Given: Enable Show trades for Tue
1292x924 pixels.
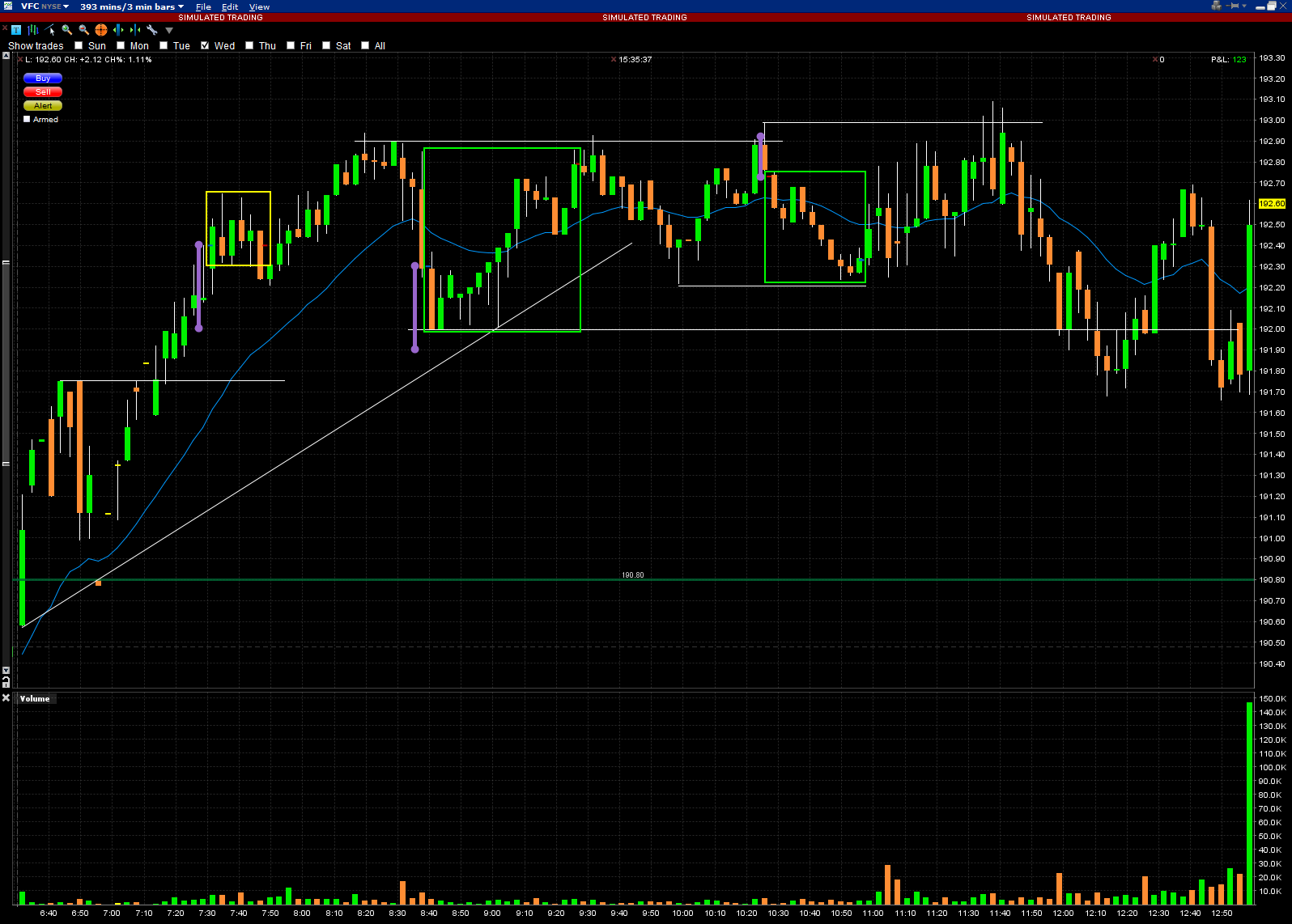Looking at the screenshot, I should point(164,45).
